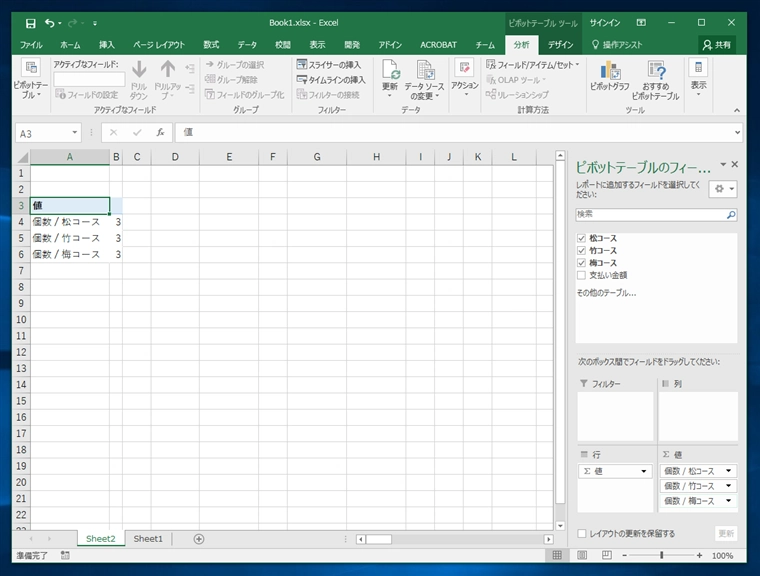Viewport: 760px width, 576px height.
Task: Open 個数 / 松コース value dropdown
Action: click(728, 471)
